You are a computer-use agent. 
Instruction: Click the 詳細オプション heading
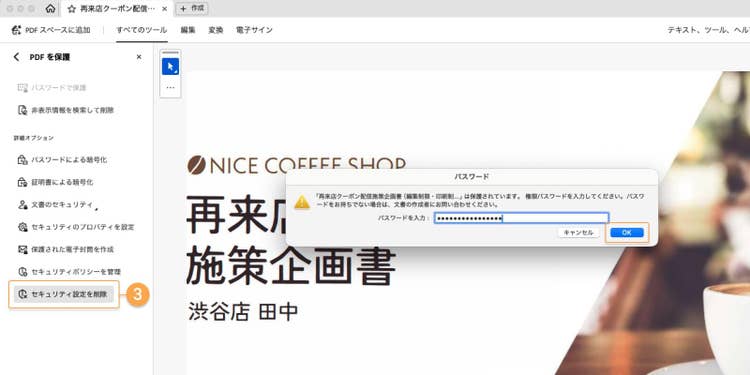tap(33, 138)
